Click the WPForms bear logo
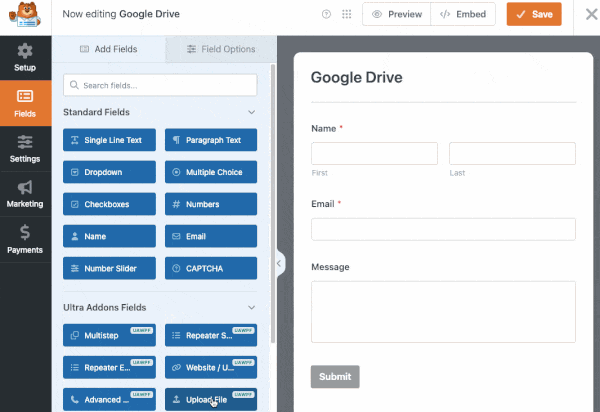 (26, 15)
